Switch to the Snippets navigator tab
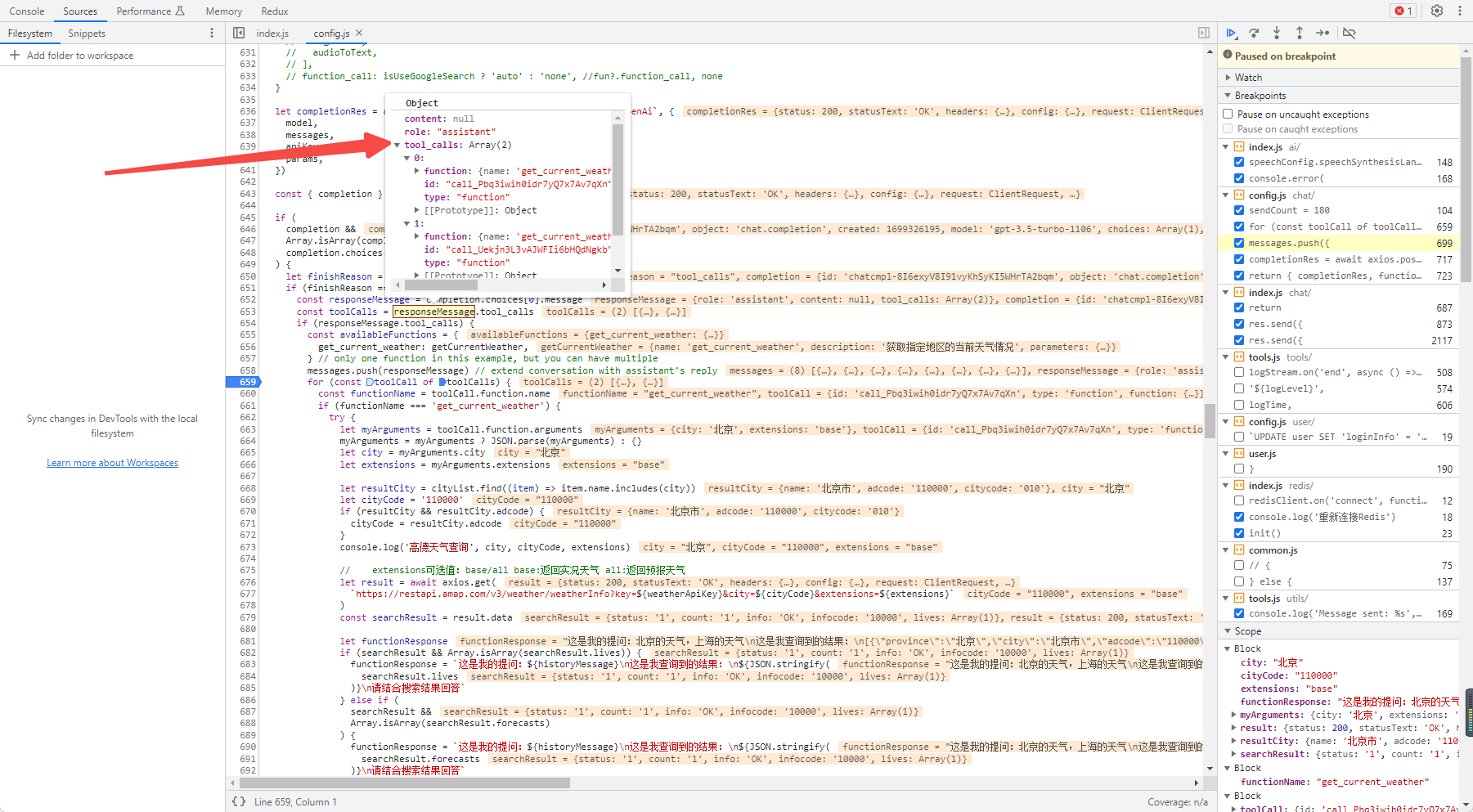 (x=87, y=33)
